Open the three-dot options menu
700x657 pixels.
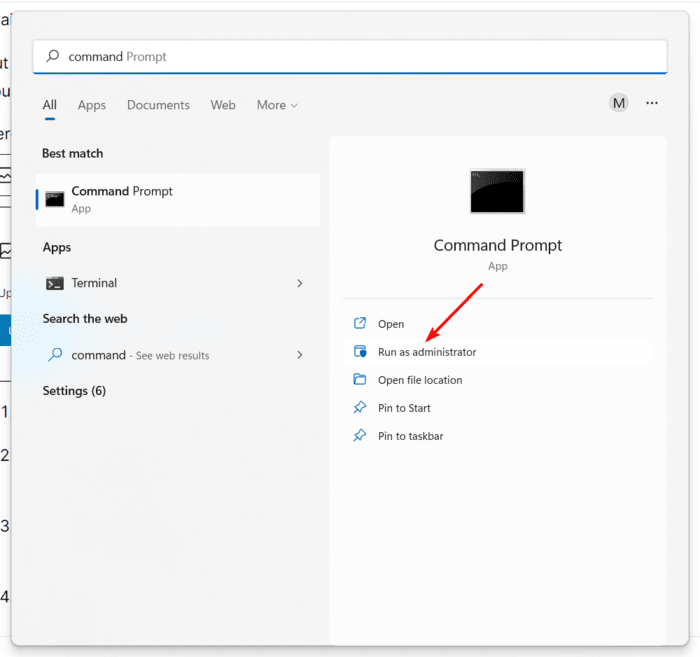point(652,103)
